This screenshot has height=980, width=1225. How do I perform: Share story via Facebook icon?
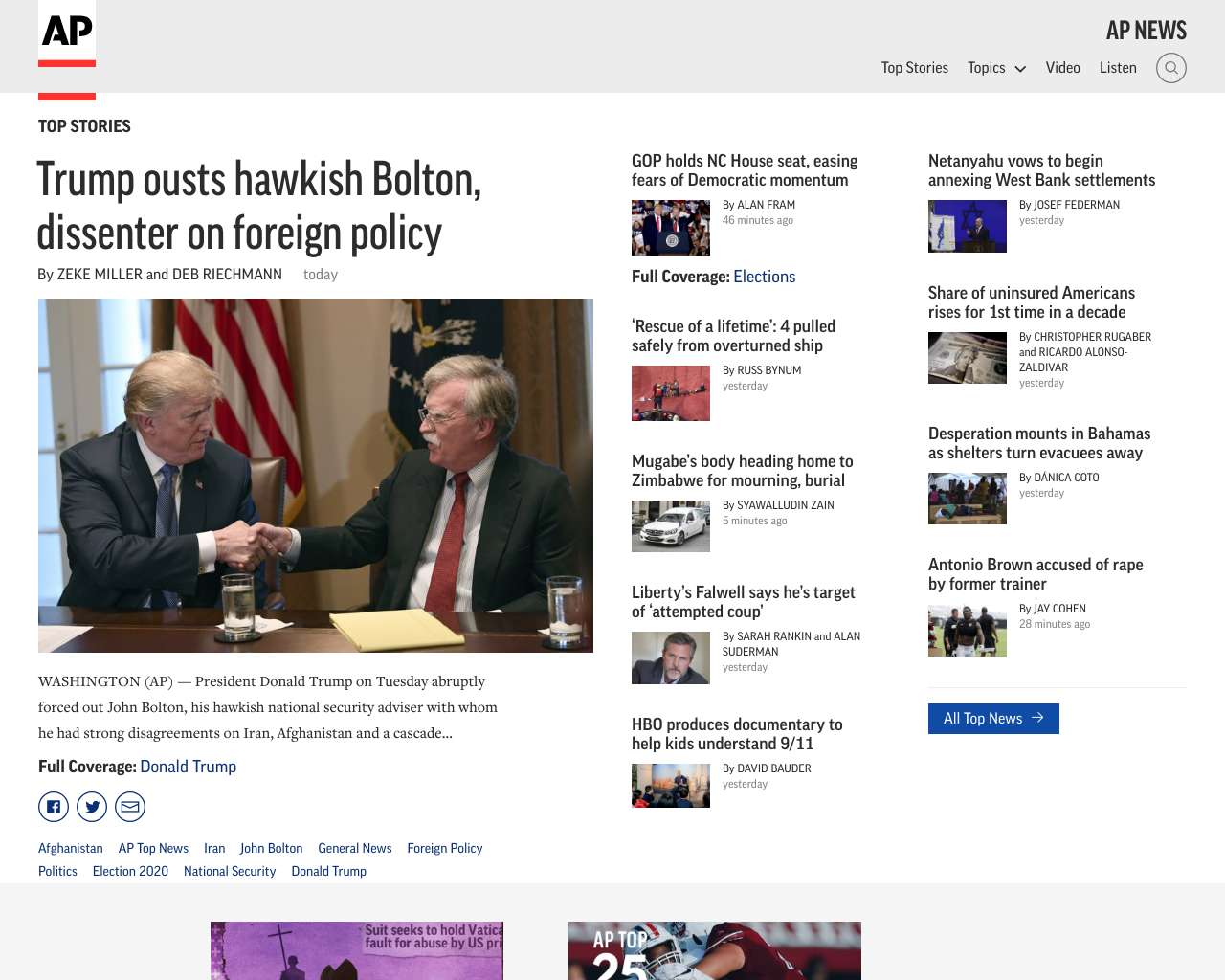tap(54, 807)
